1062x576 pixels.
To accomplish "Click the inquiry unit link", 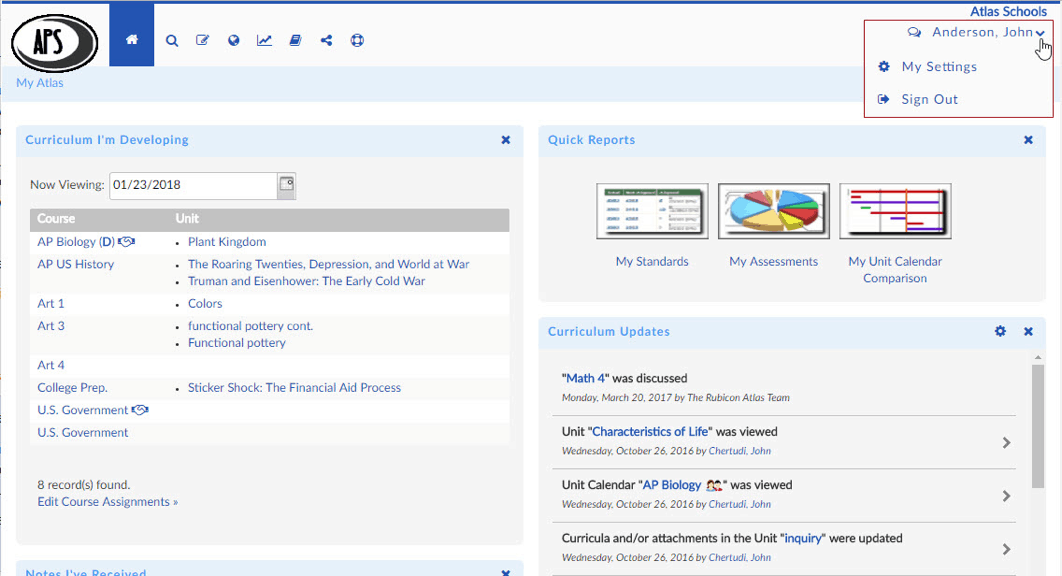I will [x=803, y=538].
